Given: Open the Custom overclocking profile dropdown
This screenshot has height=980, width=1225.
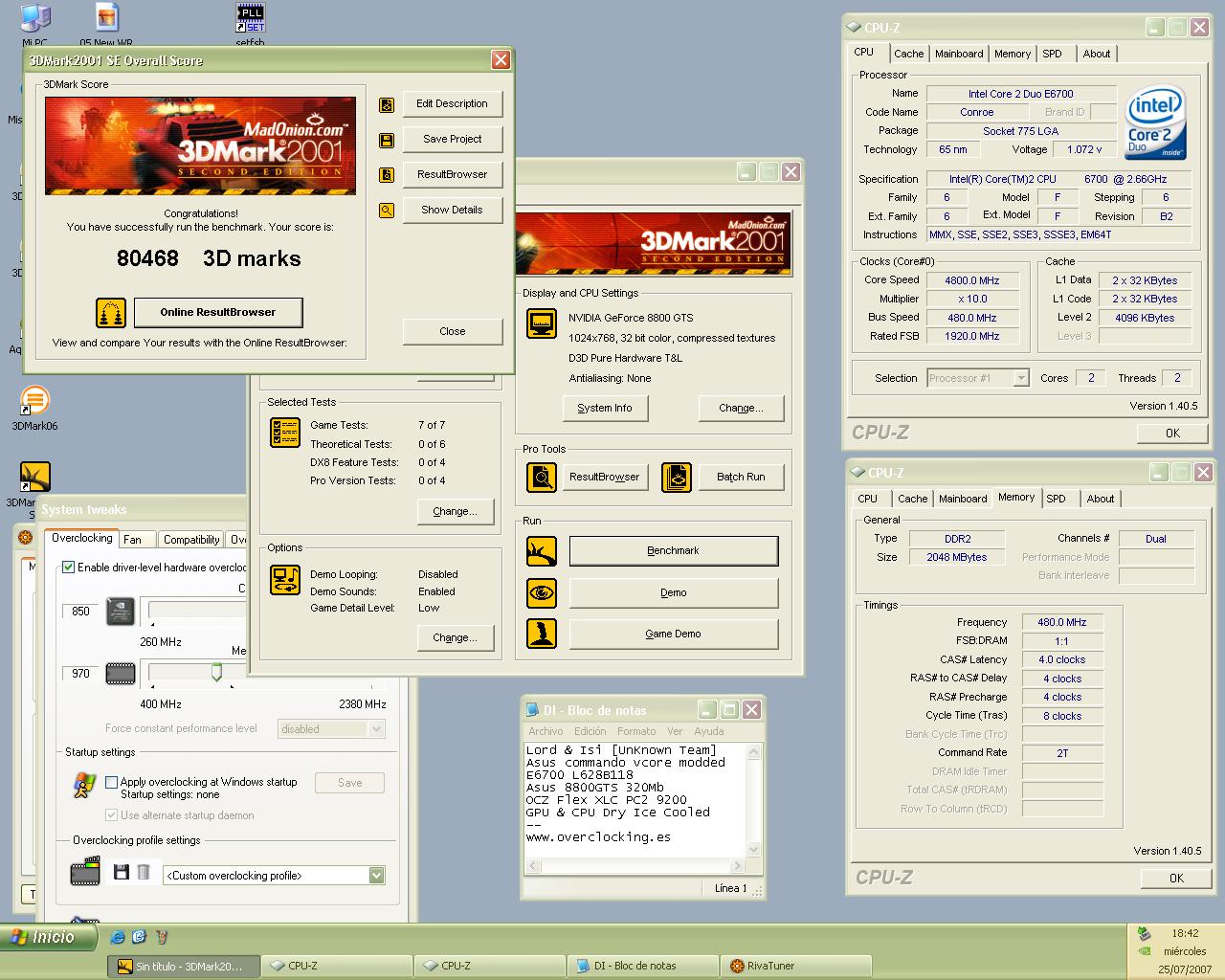Looking at the screenshot, I should coord(377,876).
